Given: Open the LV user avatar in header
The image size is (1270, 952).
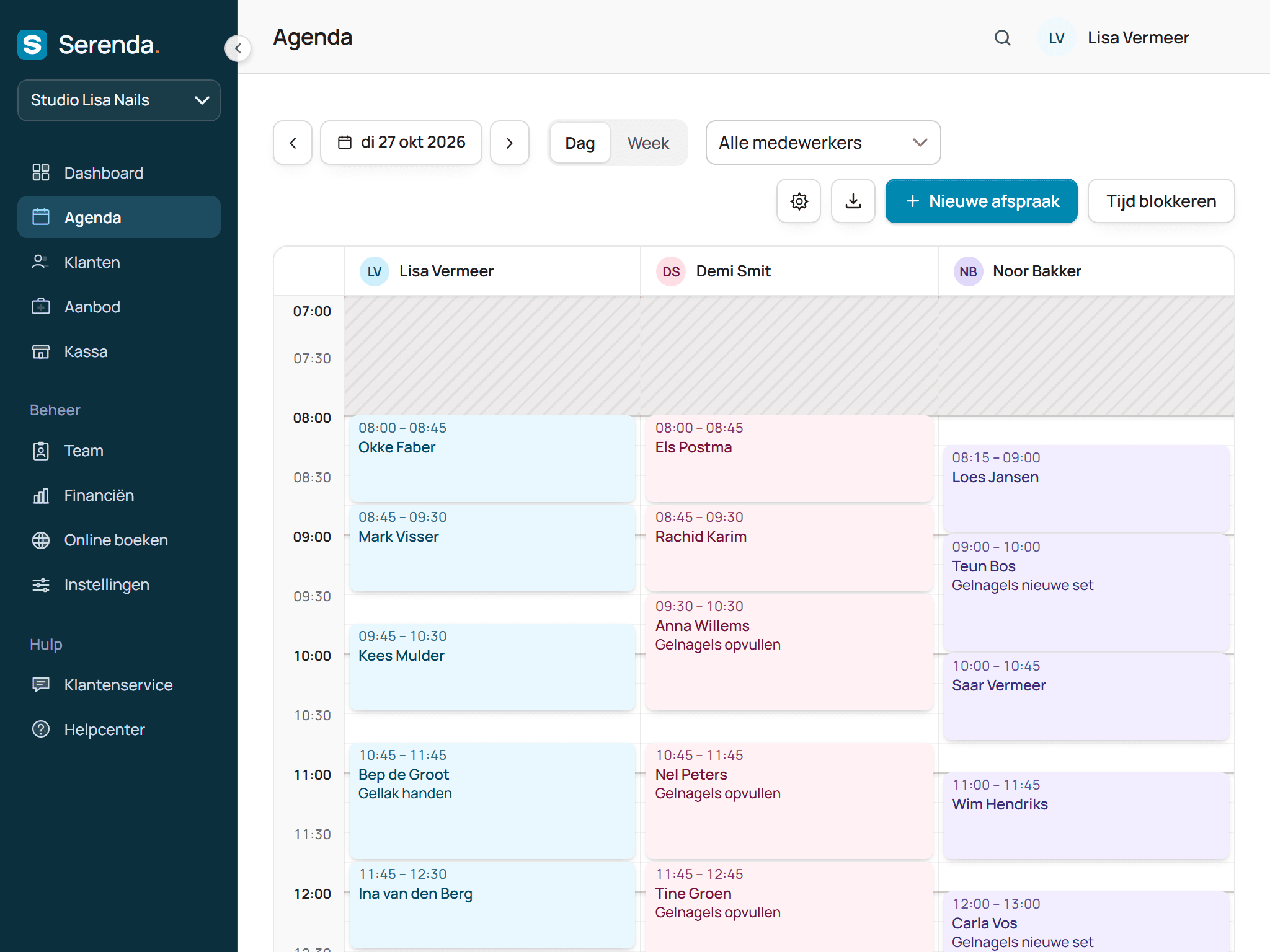Looking at the screenshot, I should coord(1057,38).
